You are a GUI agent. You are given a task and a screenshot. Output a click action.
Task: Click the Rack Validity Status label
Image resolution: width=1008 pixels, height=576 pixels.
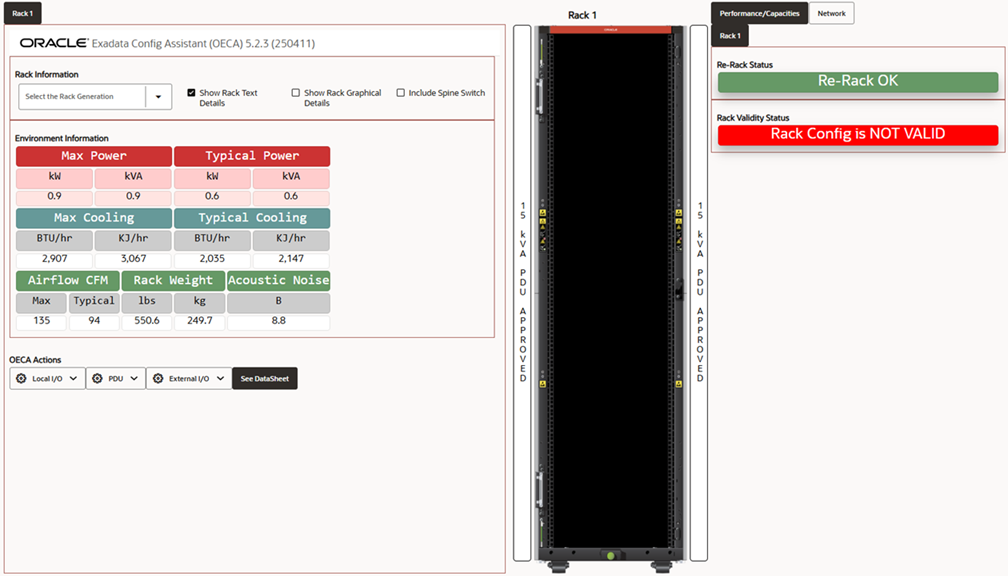pos(753,118)
